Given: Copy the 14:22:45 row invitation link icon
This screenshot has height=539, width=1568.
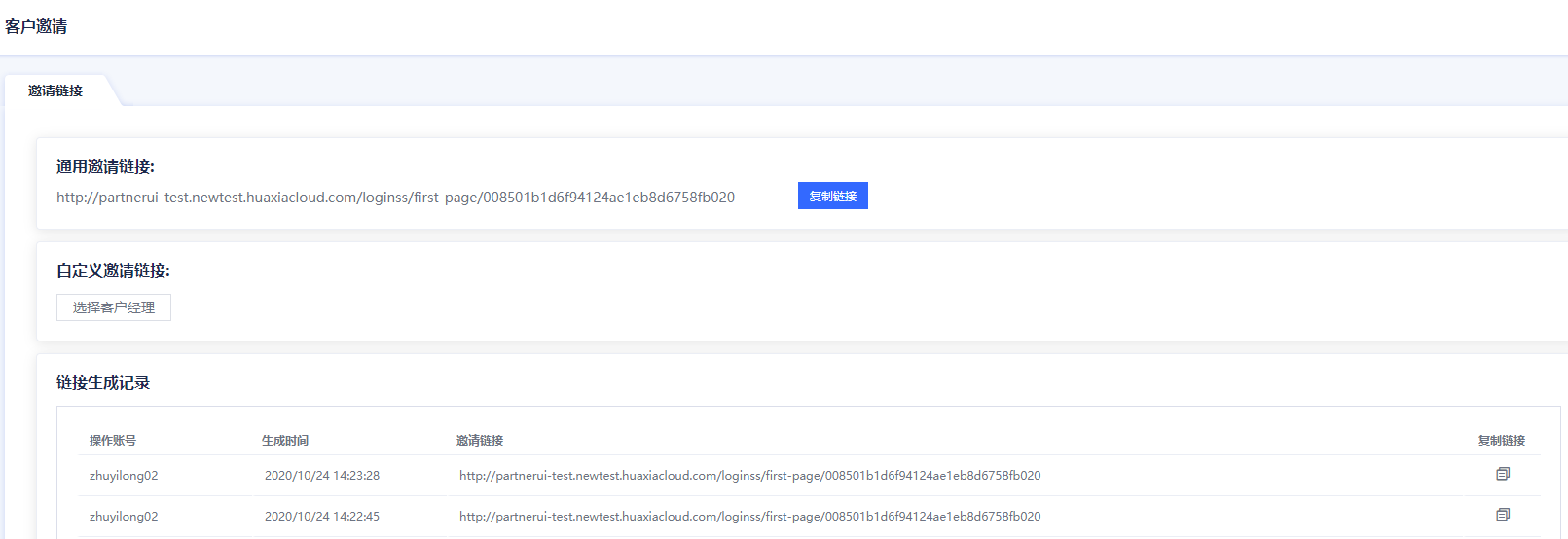Looking at the screenshot, I should tap(1502, 515).
